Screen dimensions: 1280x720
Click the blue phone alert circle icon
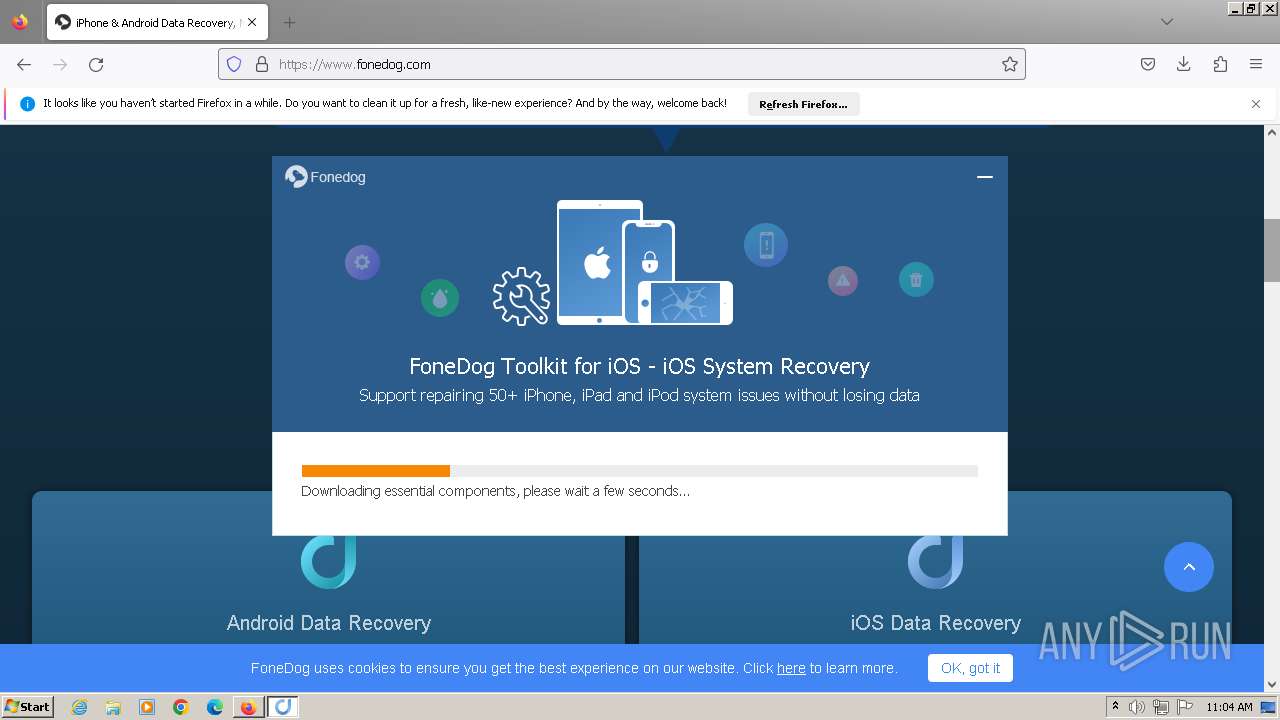tap(766, 245)
